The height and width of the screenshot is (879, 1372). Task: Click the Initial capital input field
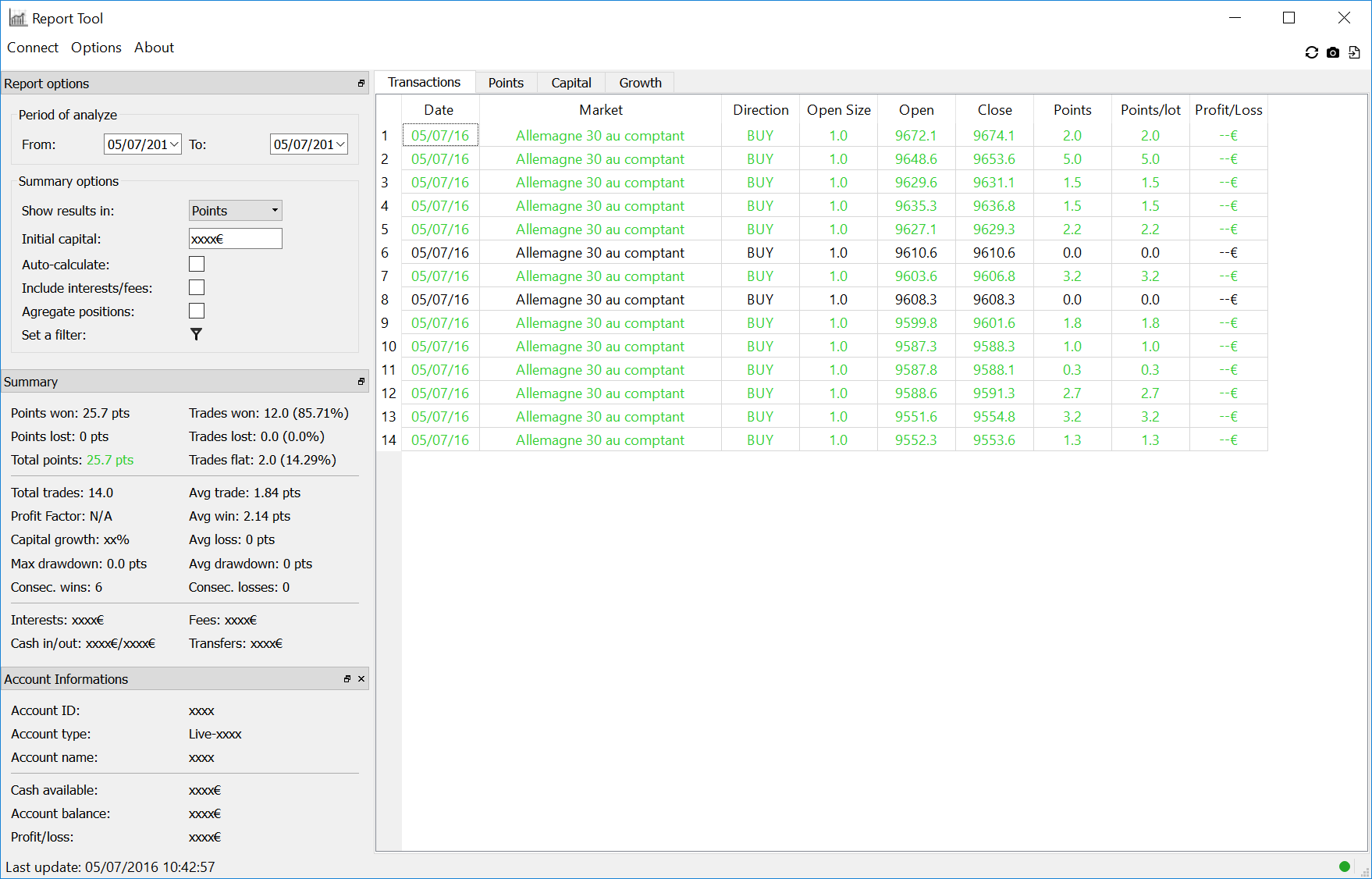tap(235, 239)
